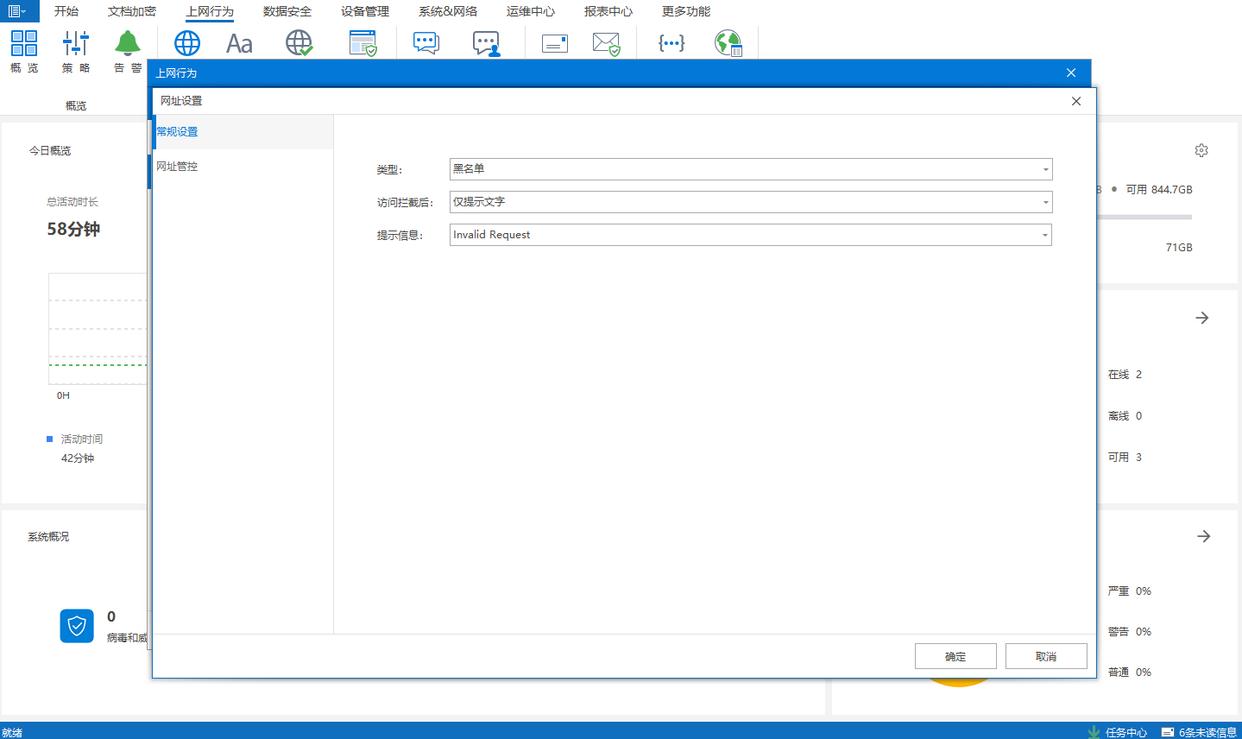
Task: Open the 类型 dropdown showing 黑名单
Action: pos(750,169)
